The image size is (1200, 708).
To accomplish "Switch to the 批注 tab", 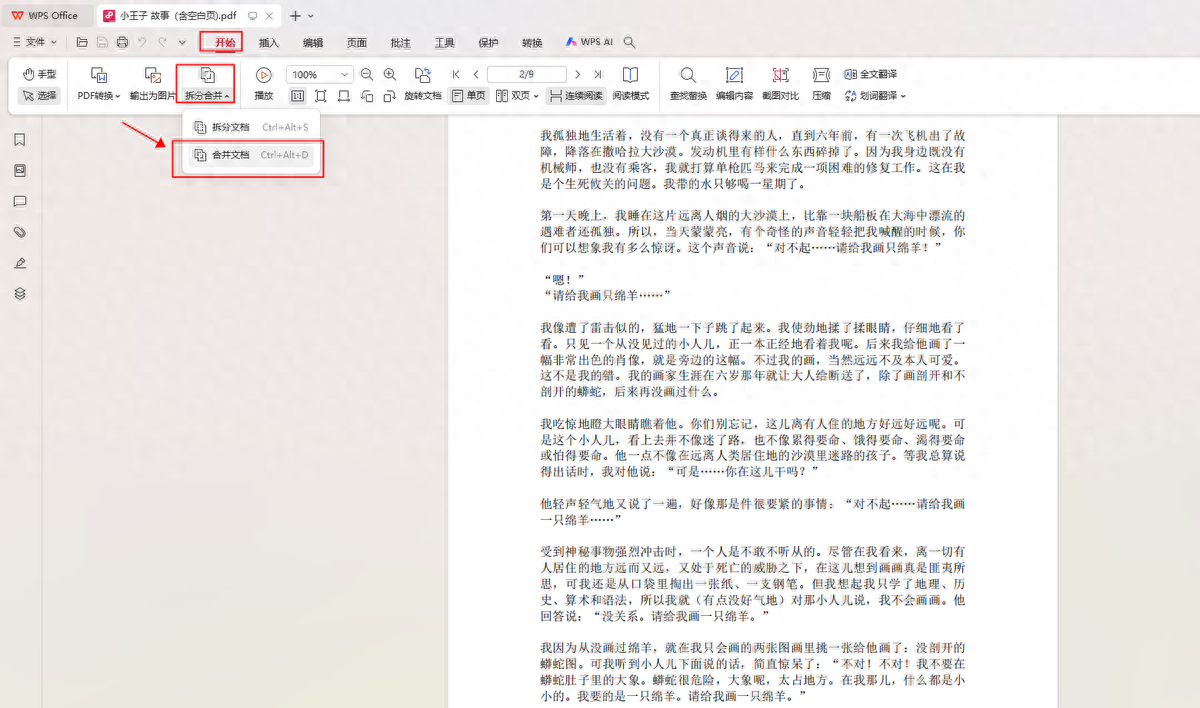I will (x=401, y=43).
